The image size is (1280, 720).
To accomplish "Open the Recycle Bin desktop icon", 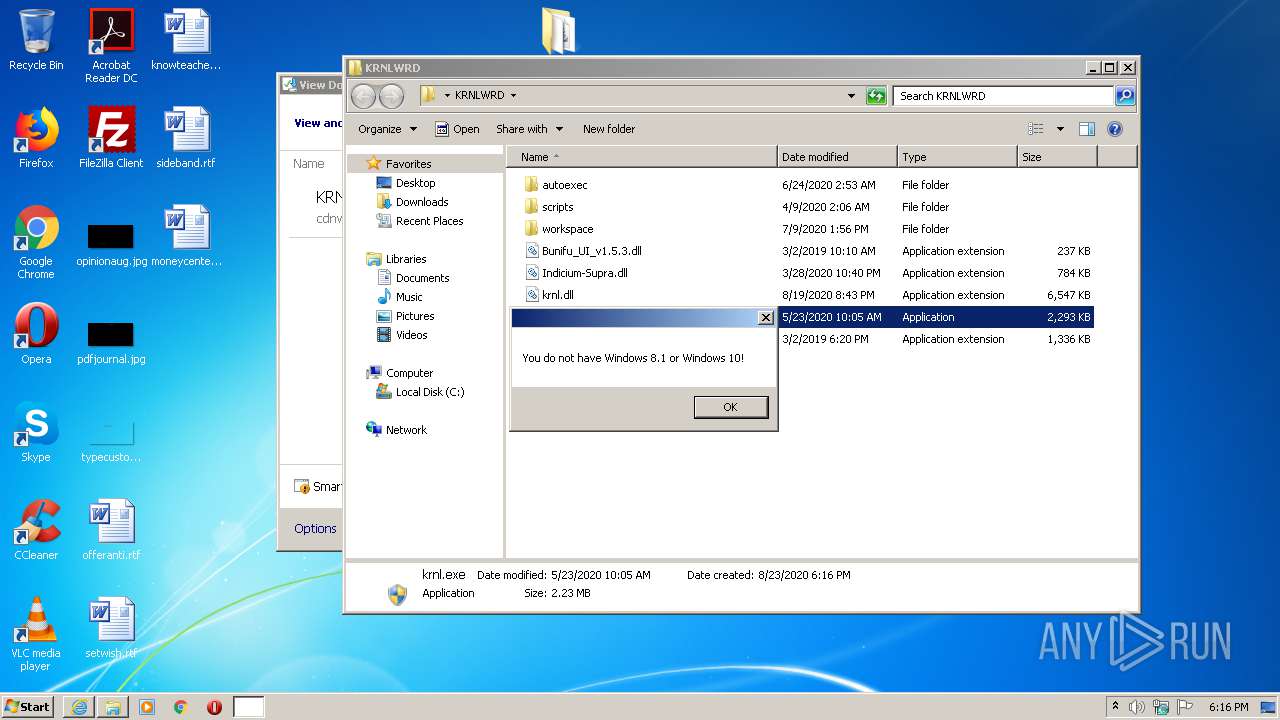I will 36,40.
